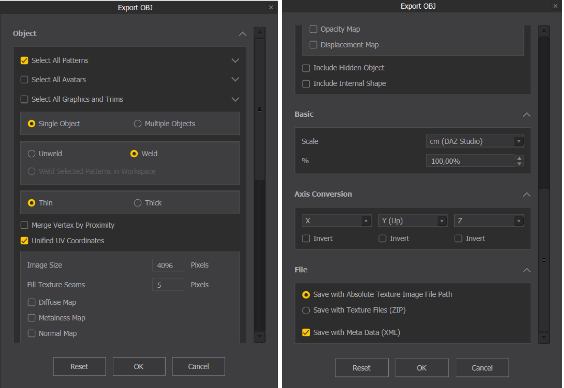Click the percent scale input field
The width and height of the screenshot is (564, 388).
coord(470,161)
